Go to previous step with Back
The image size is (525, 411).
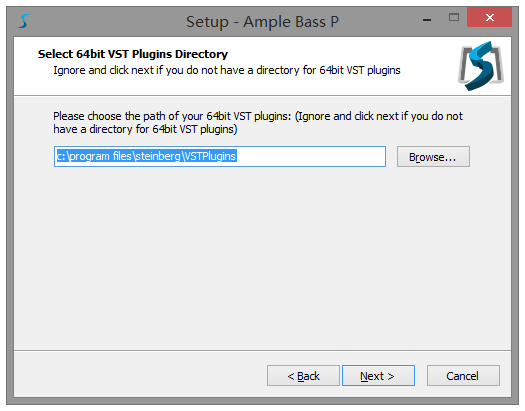303,376
